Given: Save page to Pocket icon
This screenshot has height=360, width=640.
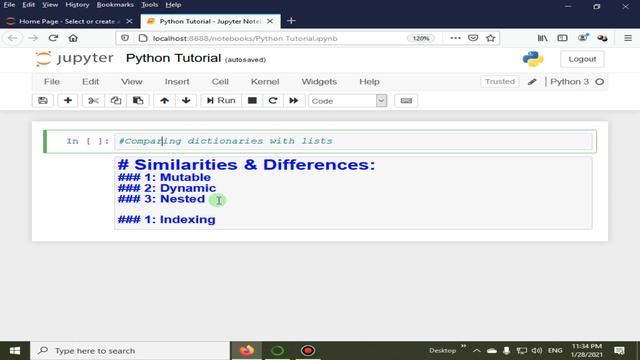Looking at the screenshot, I should pos(473,38).
